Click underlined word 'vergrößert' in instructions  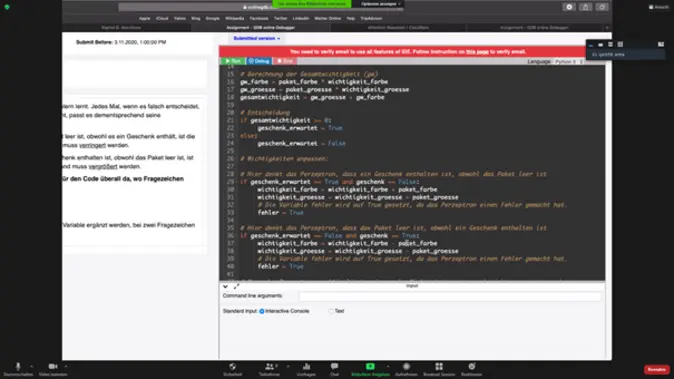point(103,166)
